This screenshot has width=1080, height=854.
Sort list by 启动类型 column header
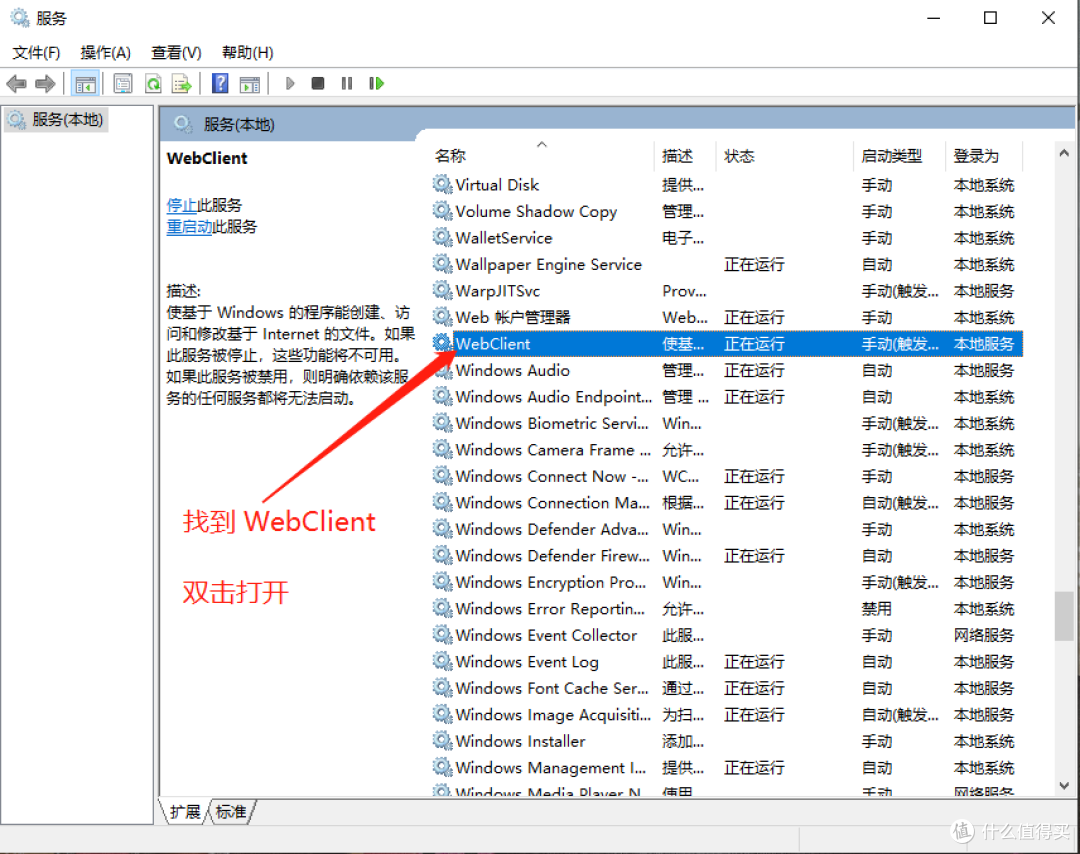tap(891, 156)
